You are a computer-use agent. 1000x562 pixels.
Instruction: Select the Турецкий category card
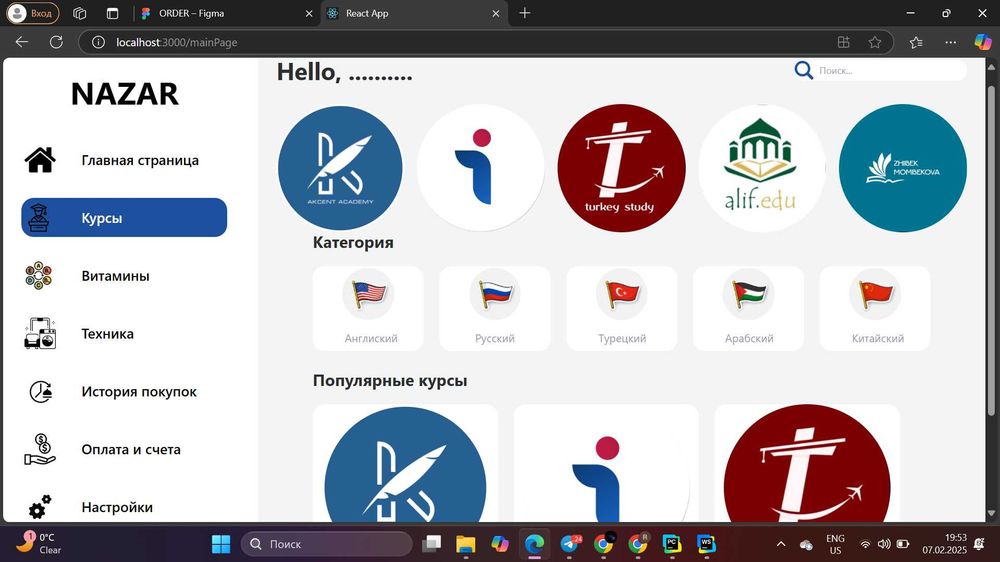[622, 308]
